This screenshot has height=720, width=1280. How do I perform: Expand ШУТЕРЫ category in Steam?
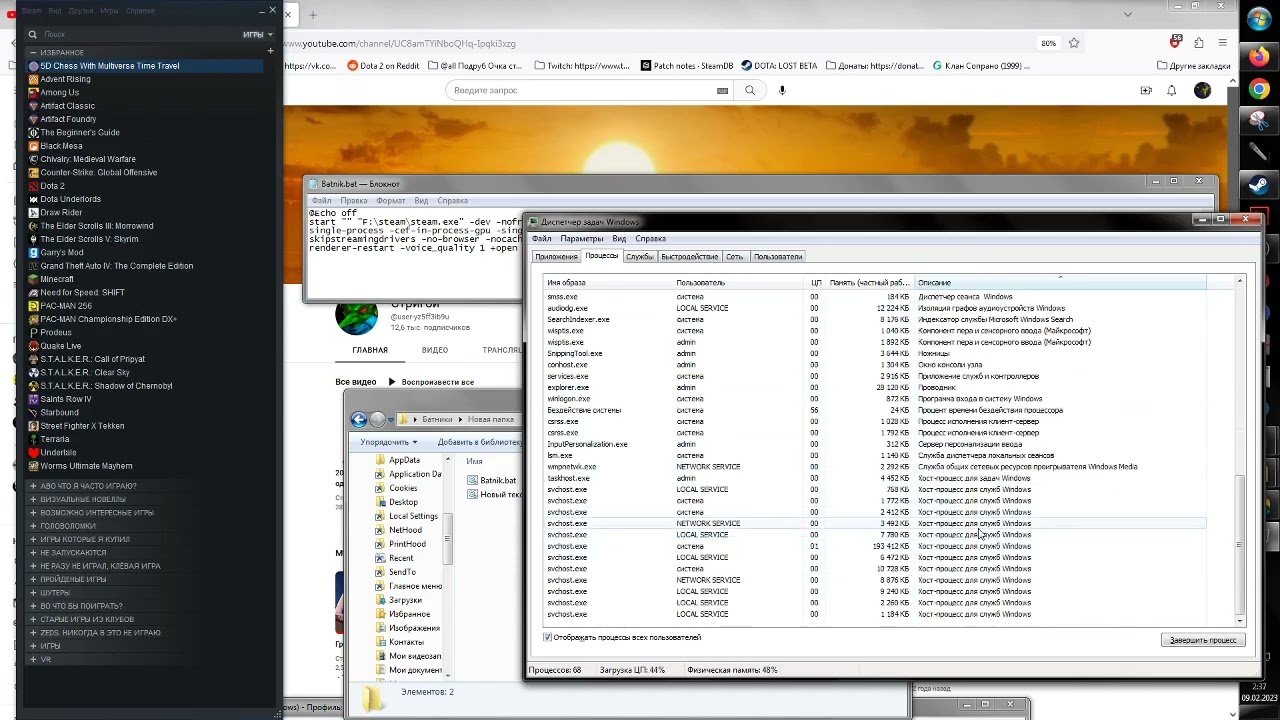[x=33, y=592]
